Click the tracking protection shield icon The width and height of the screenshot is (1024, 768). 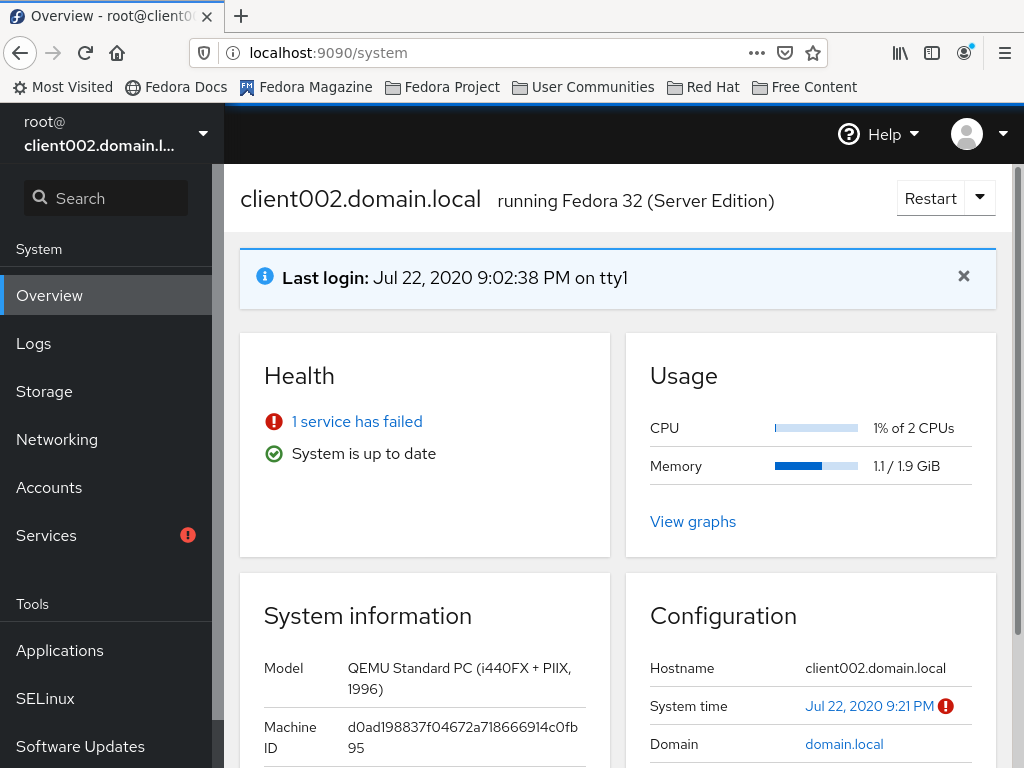(204, 53)
